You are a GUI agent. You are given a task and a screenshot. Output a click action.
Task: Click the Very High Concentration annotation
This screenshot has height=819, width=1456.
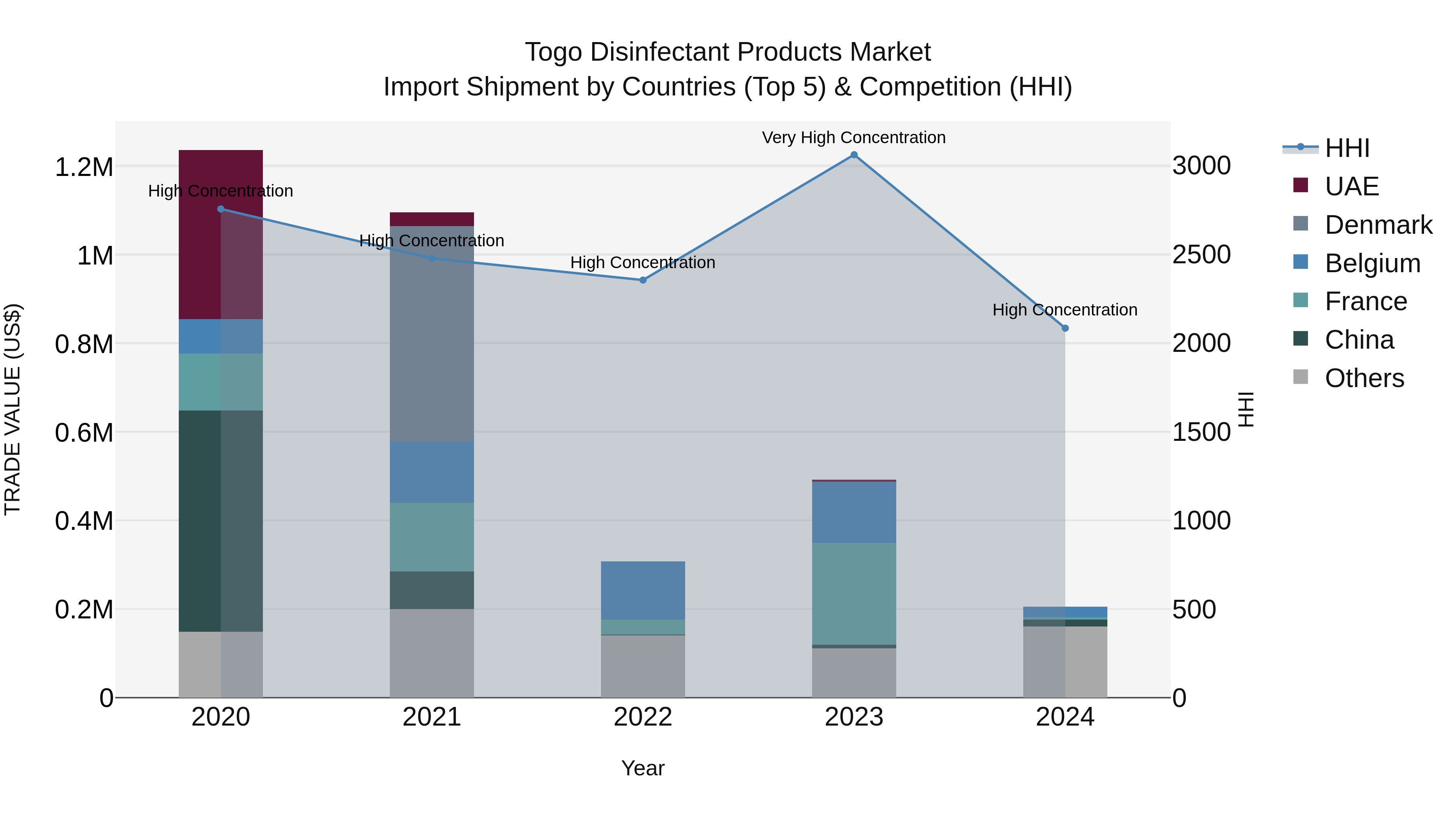[x=854, y=138]
